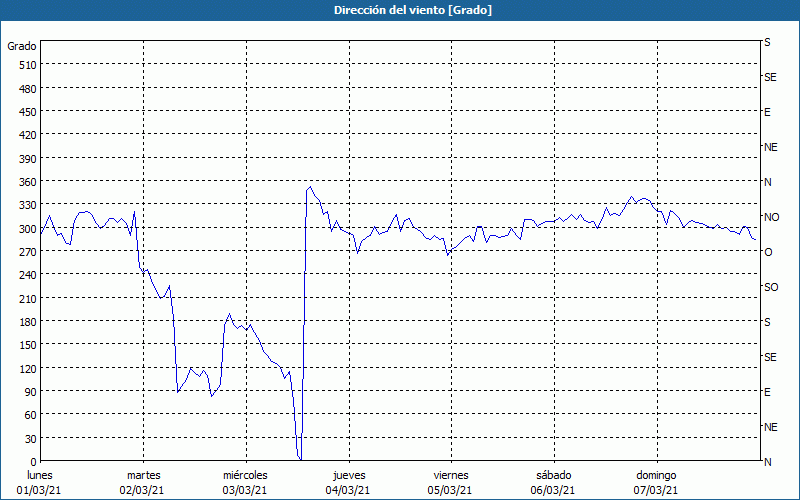Click the 'viernes' day label
The image size is (800, 500).
click(x=451, y=476)
